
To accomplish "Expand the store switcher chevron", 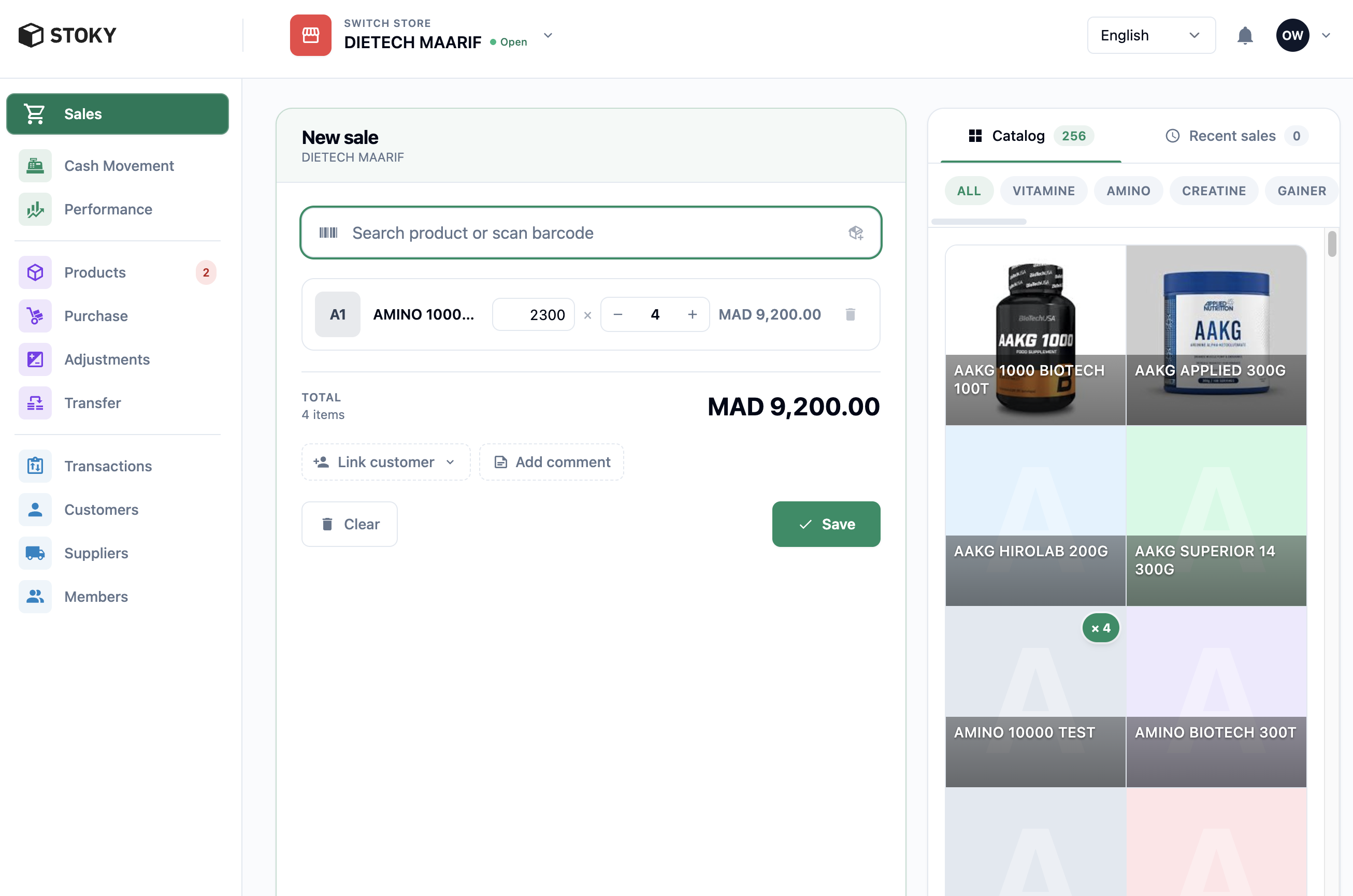I will click(x=548, y=35).
